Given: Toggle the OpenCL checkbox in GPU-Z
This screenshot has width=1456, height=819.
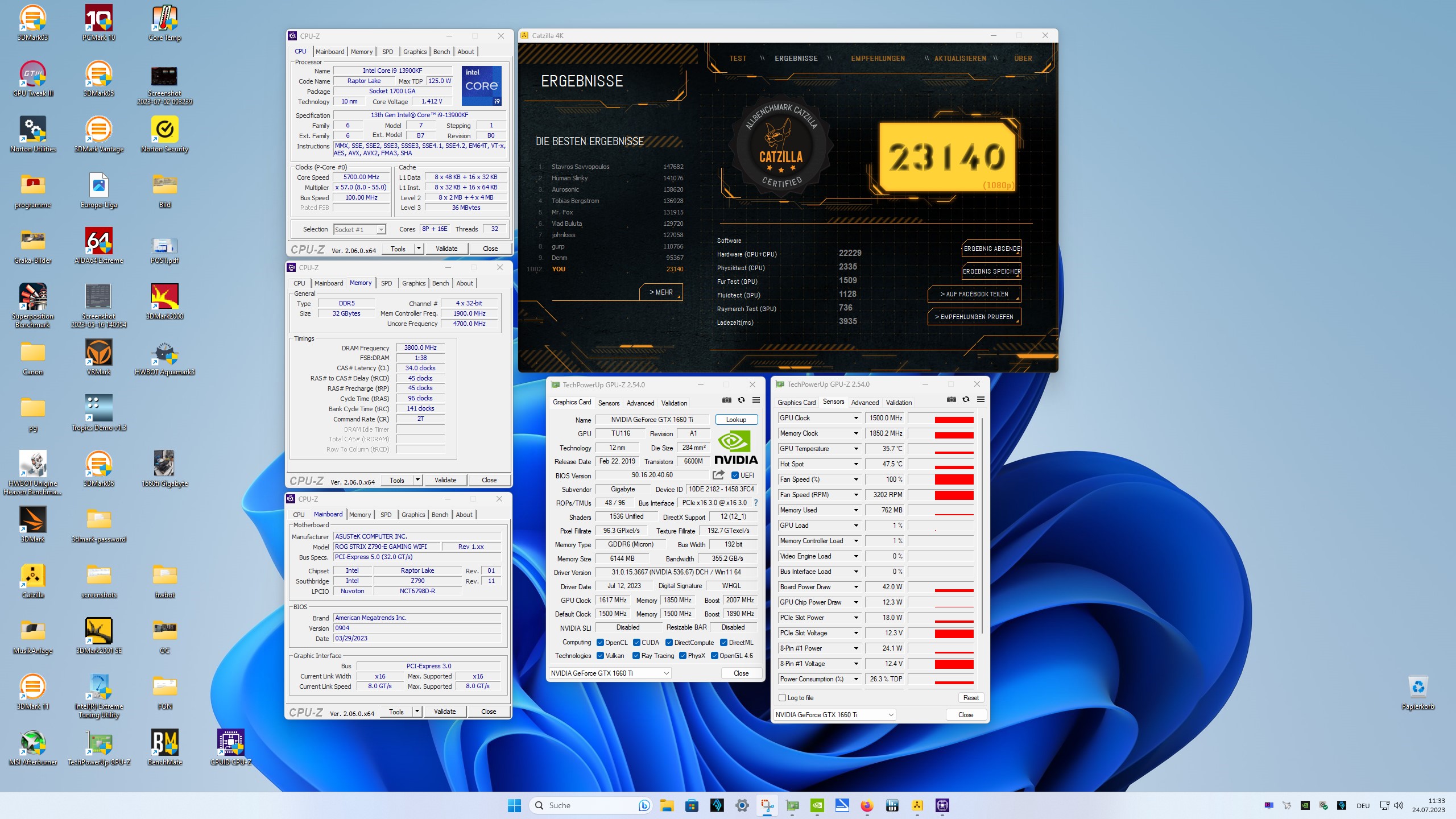Looking at the screenshot, I should pyautogui.click(x=600, y=643).
